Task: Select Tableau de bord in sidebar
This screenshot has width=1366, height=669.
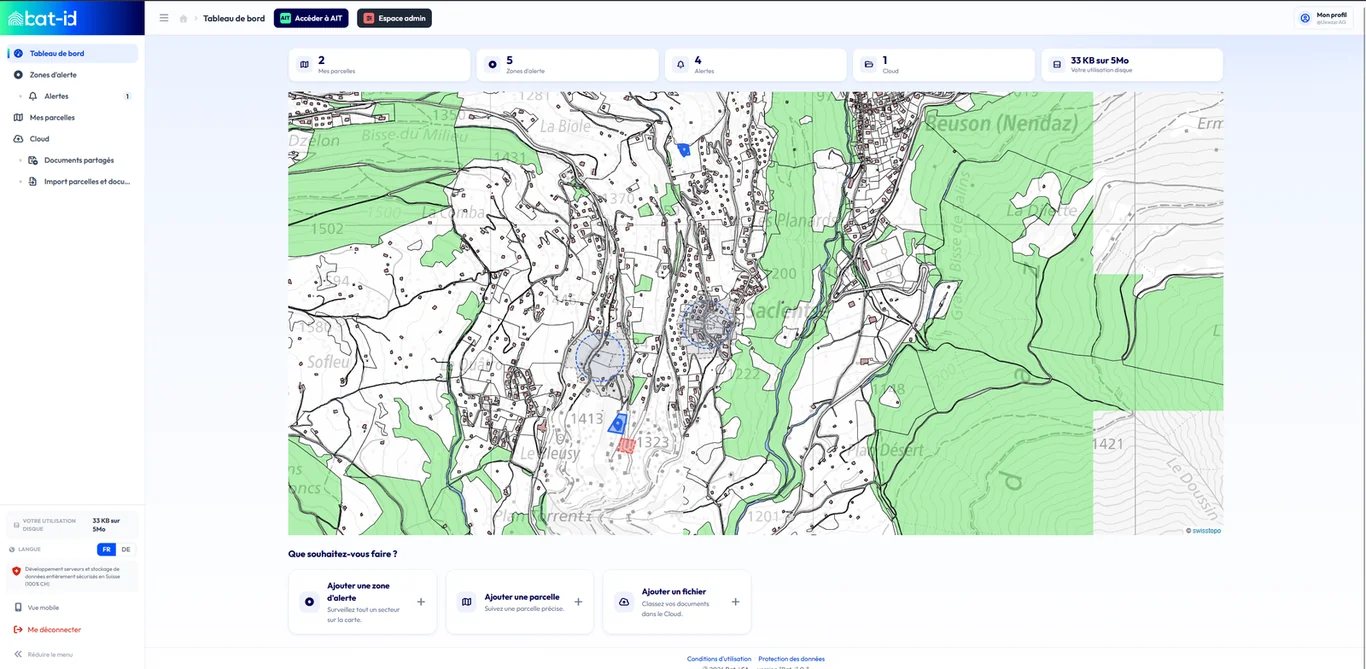Action: [x=73, y=53]
